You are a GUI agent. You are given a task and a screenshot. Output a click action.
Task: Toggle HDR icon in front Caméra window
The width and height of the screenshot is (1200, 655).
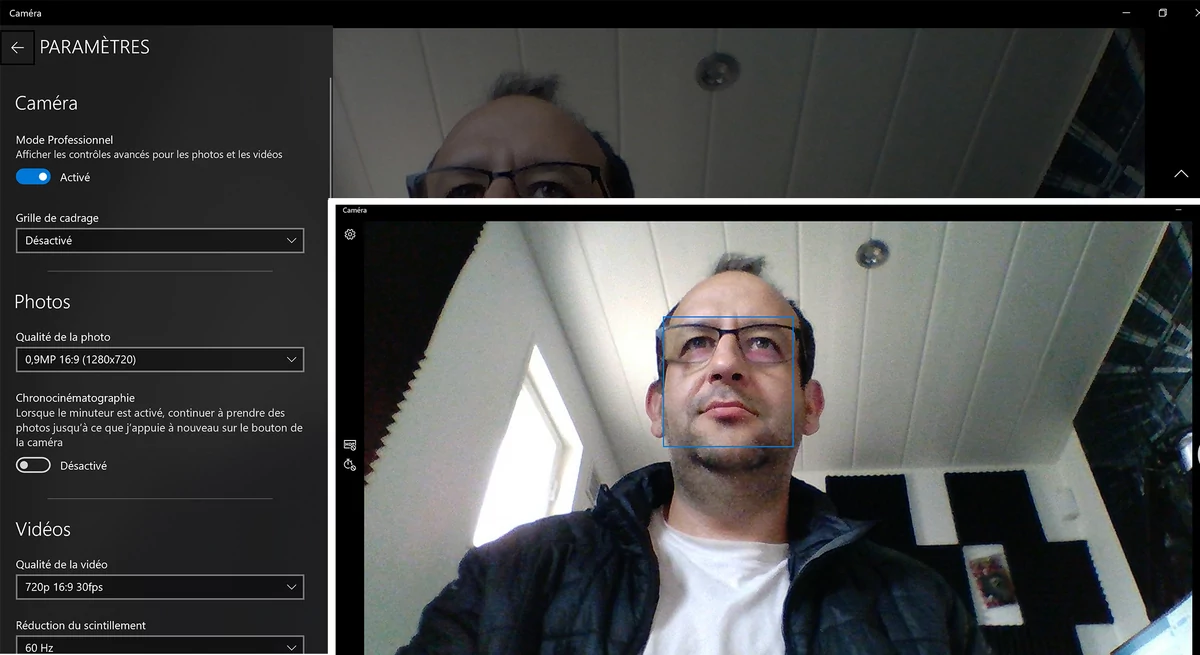pyautogui.click(x=350, y=445)
